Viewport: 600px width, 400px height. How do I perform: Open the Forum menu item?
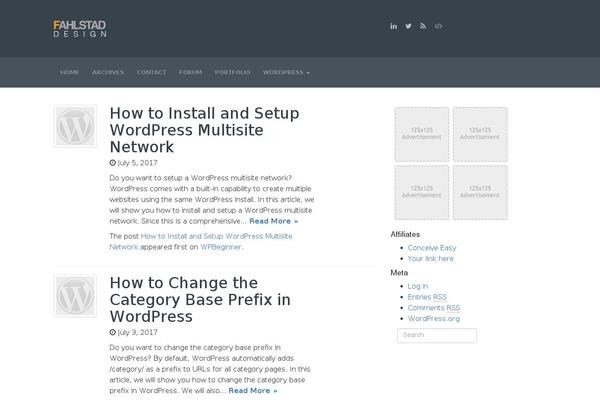[x=190, y=72]
